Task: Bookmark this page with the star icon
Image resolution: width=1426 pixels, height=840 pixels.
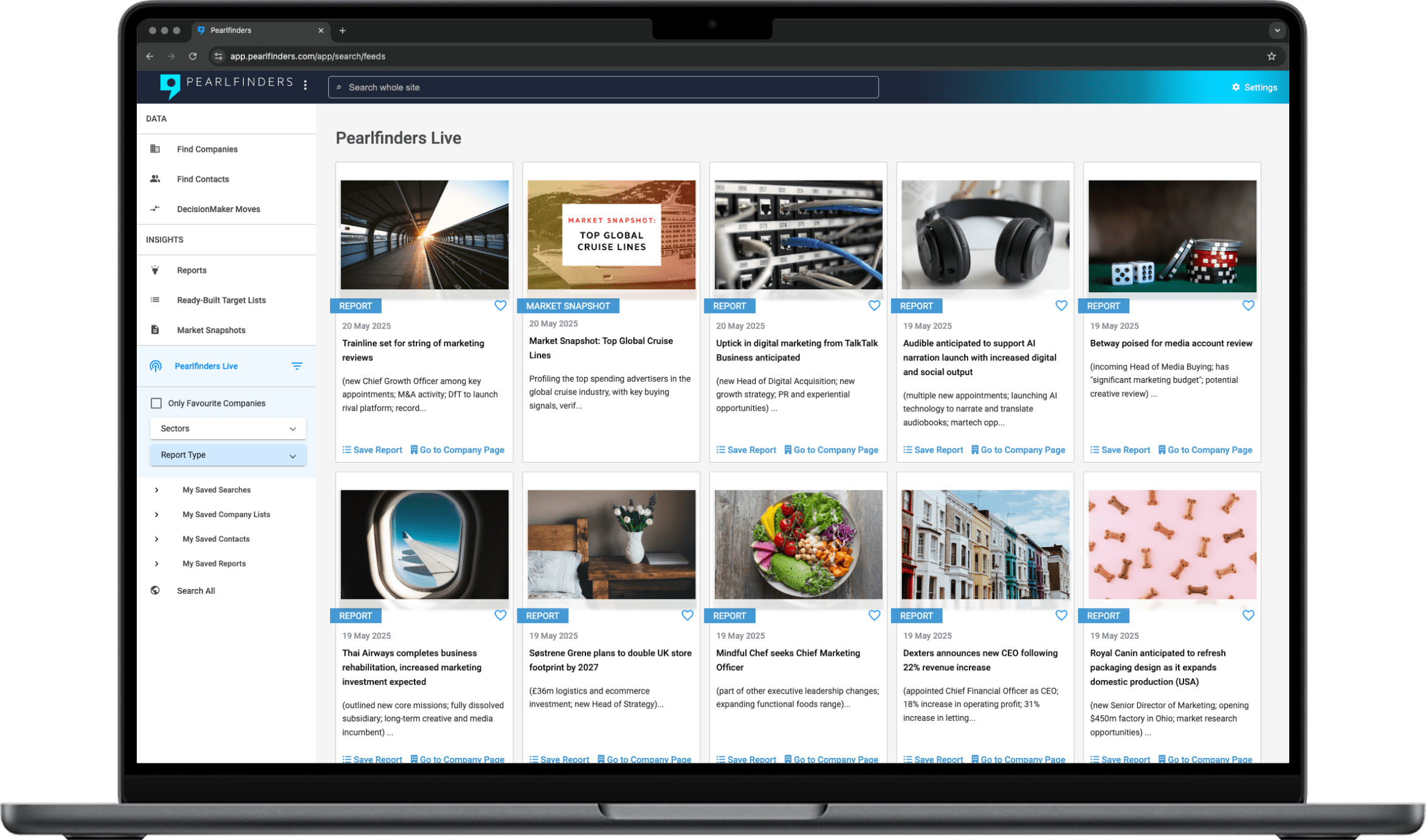Action: (x=1272, y=57)
